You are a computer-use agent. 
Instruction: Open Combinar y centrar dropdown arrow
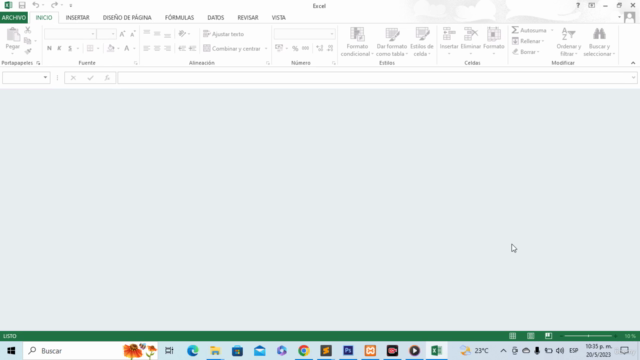pyautogui.click(x=266, y=49)
